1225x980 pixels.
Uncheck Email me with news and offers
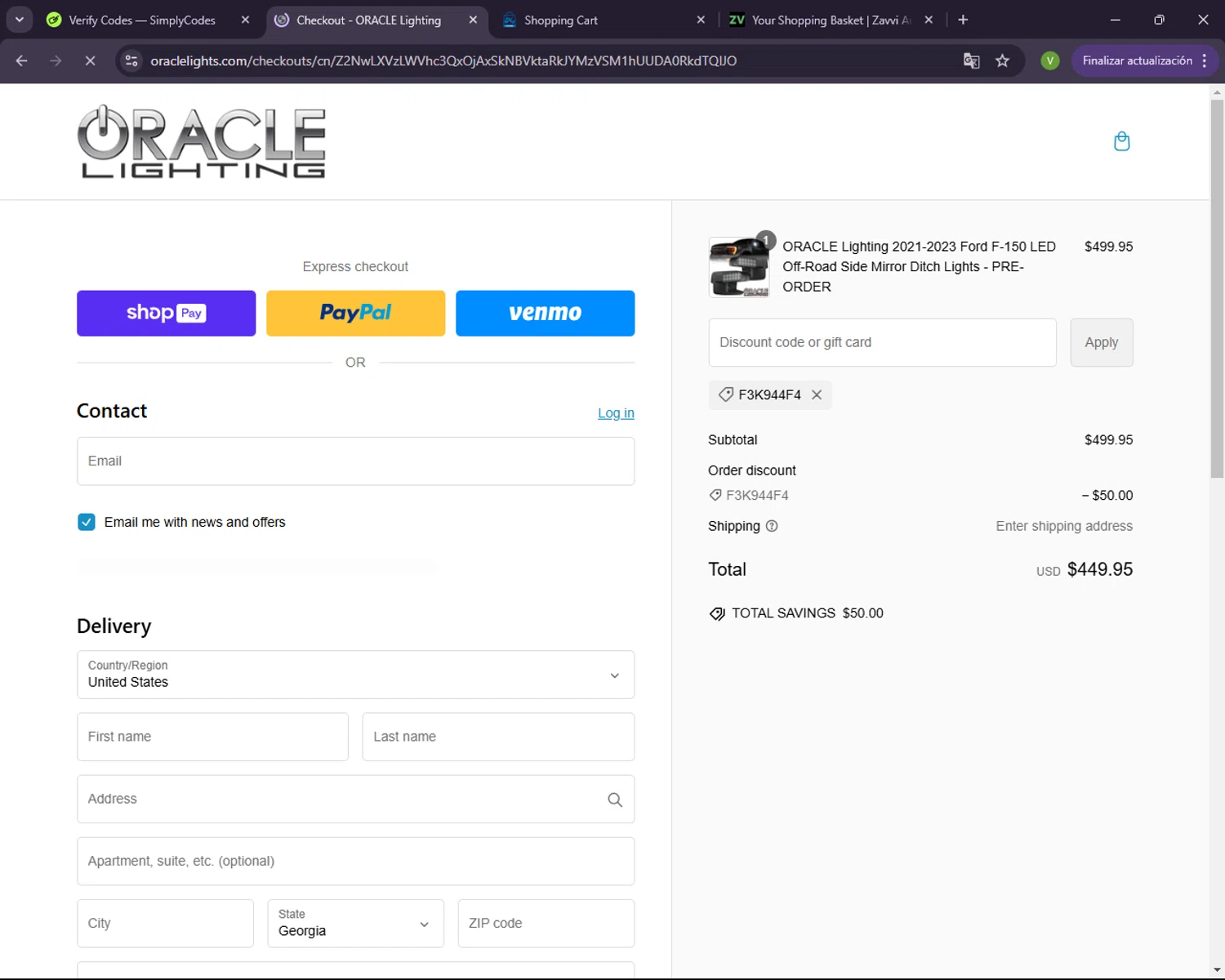(87, 522)
